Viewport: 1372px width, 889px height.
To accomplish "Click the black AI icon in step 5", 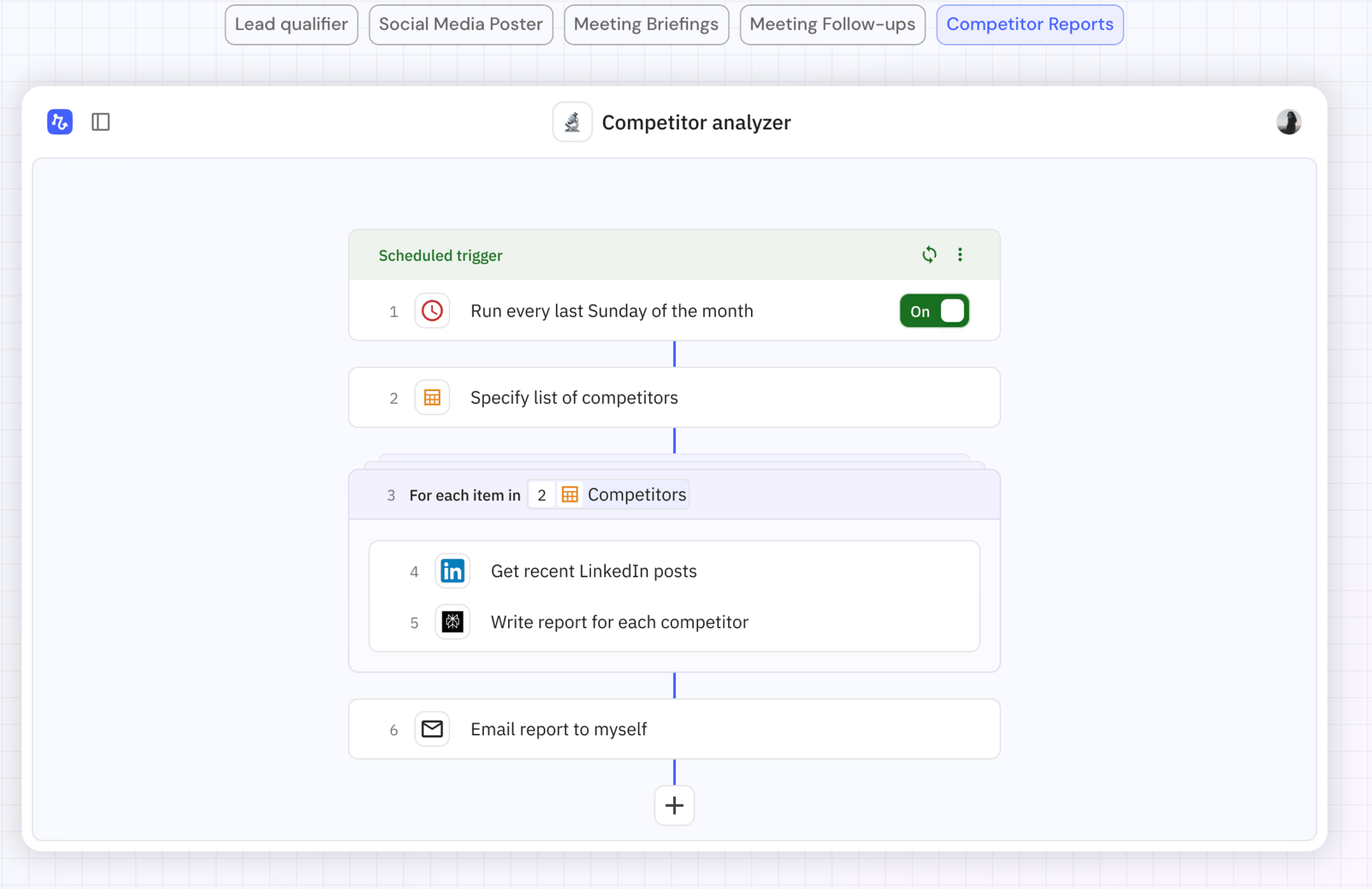I will click(x=452, y=622).
